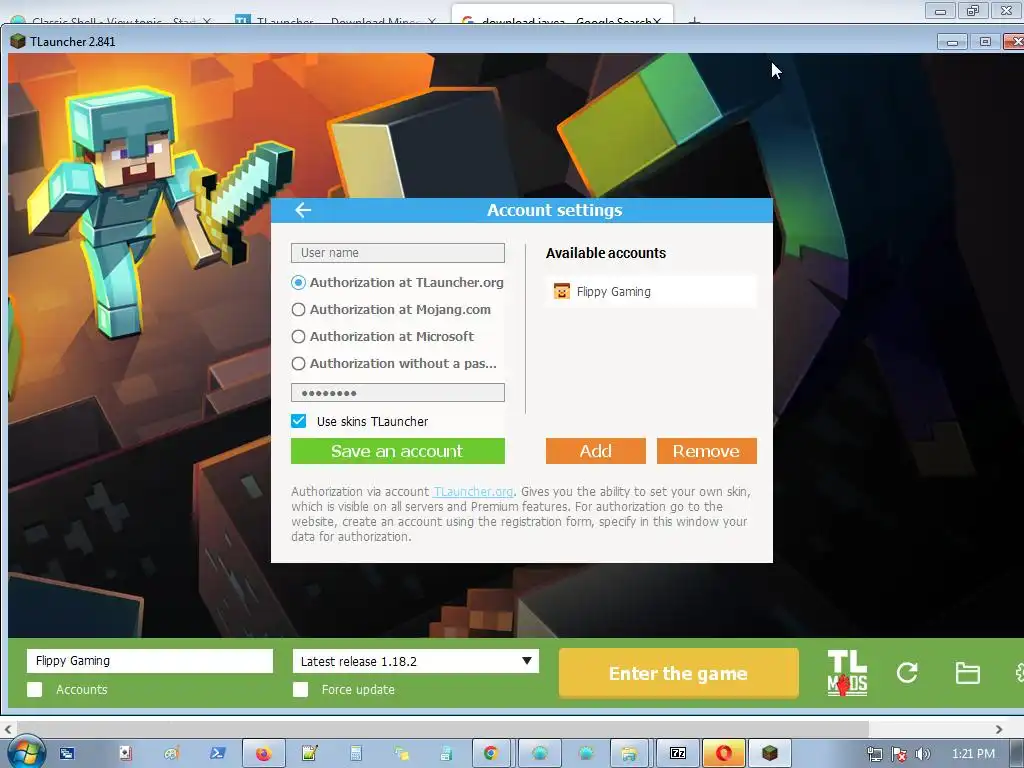Open the TL Mods icon
The width and height of the screenshot is (1024, 768).
(847, 673)
